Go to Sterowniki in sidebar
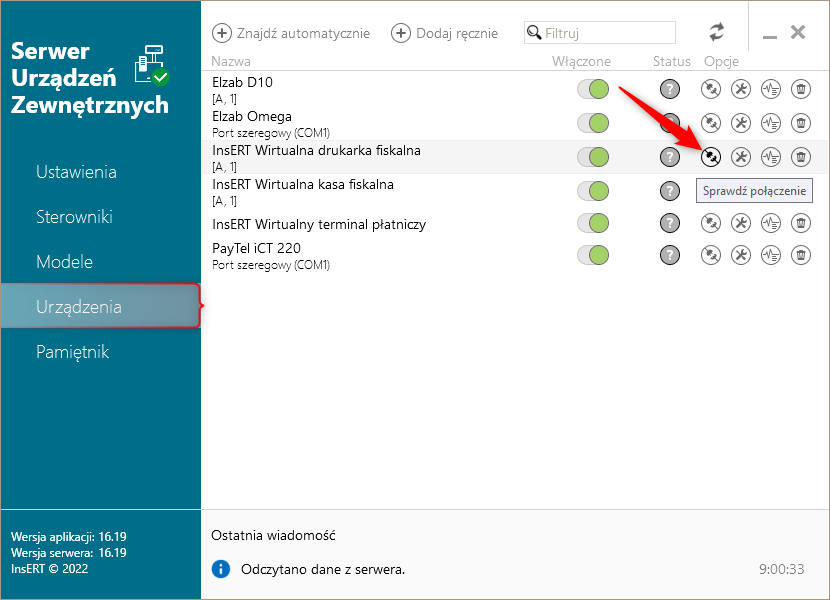 pyautogui.click(x=101, y=217)
